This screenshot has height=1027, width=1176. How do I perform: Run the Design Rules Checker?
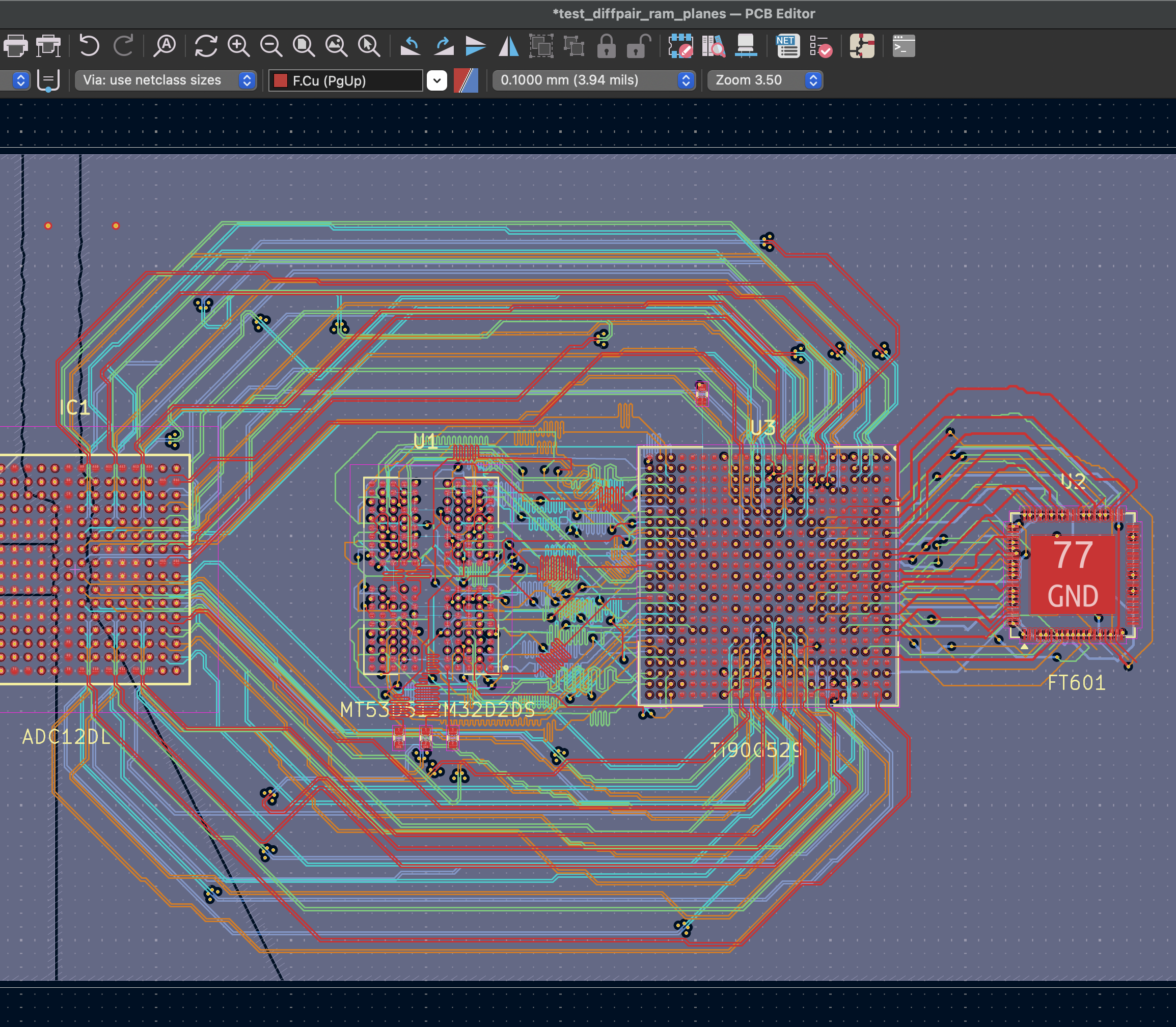tap(821, 46)
